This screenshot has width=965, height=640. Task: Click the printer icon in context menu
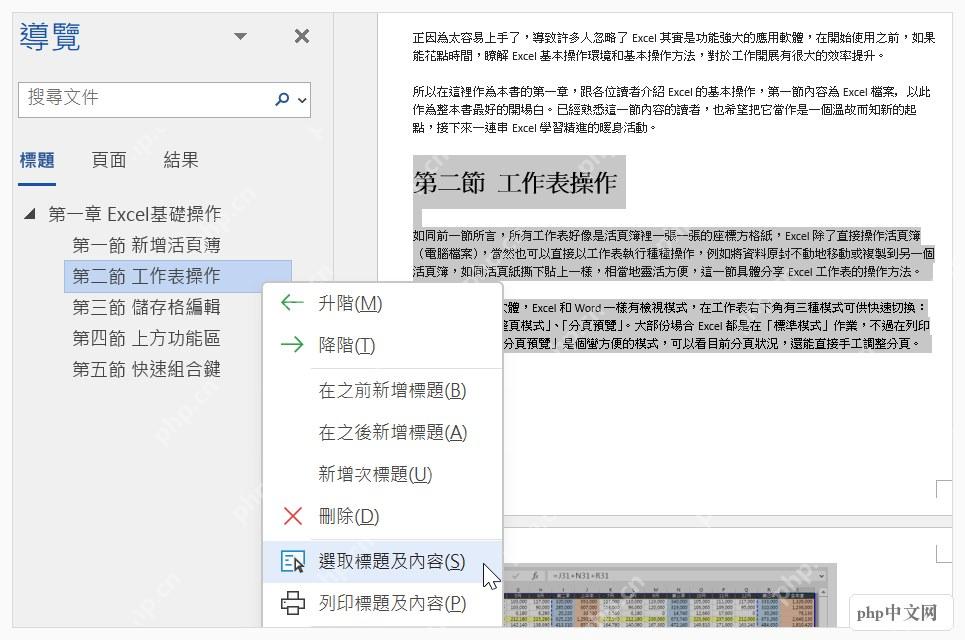[293, 603]
